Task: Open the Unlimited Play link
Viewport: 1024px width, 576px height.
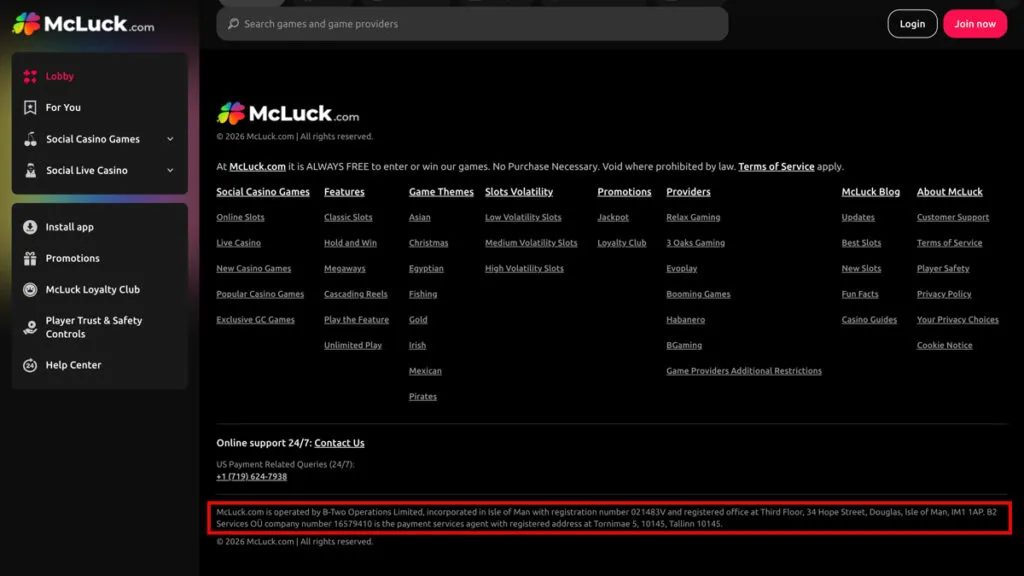Action: (x=353, y=345)
